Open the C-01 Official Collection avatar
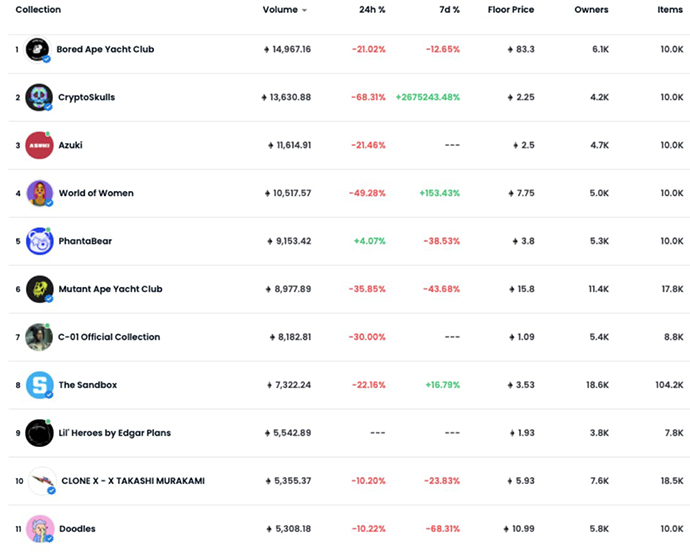This screenshot has height=552, width=690. tap(39, 337)
